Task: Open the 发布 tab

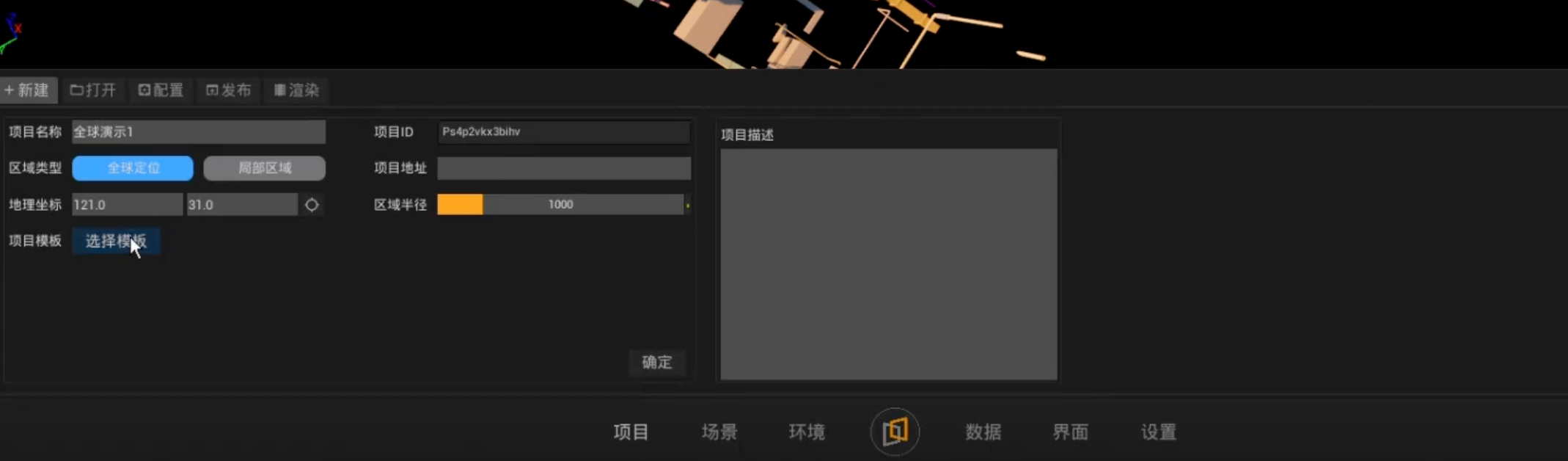Action: [229, 90]
